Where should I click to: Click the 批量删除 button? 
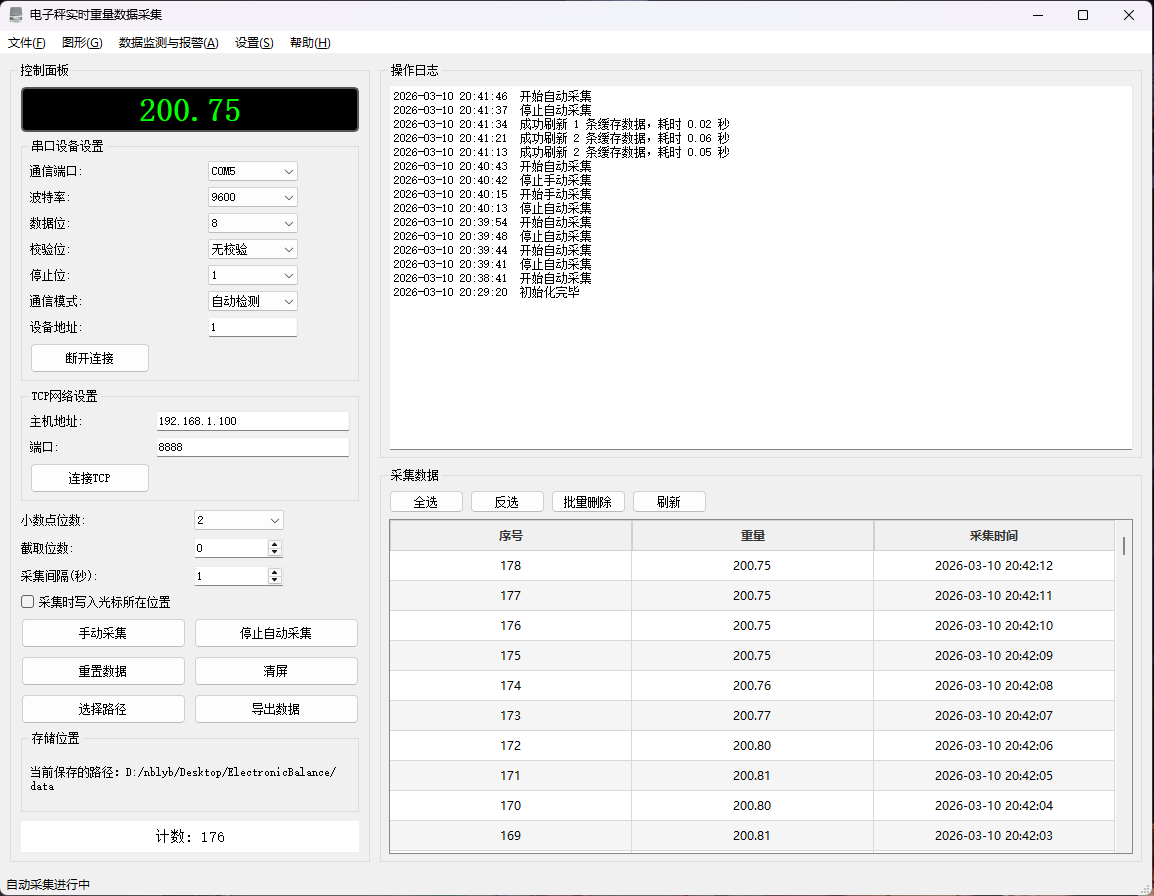588,502
